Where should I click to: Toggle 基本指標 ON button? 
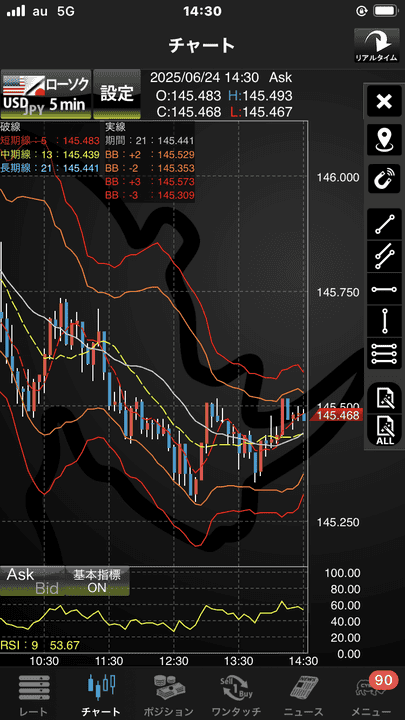tap(97, 581)
